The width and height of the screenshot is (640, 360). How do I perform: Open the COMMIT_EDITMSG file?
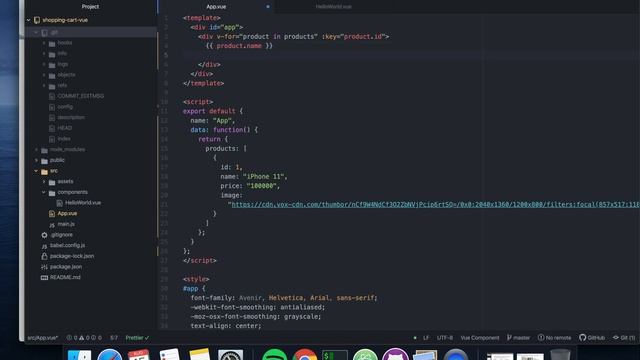[x=80, y=96]
